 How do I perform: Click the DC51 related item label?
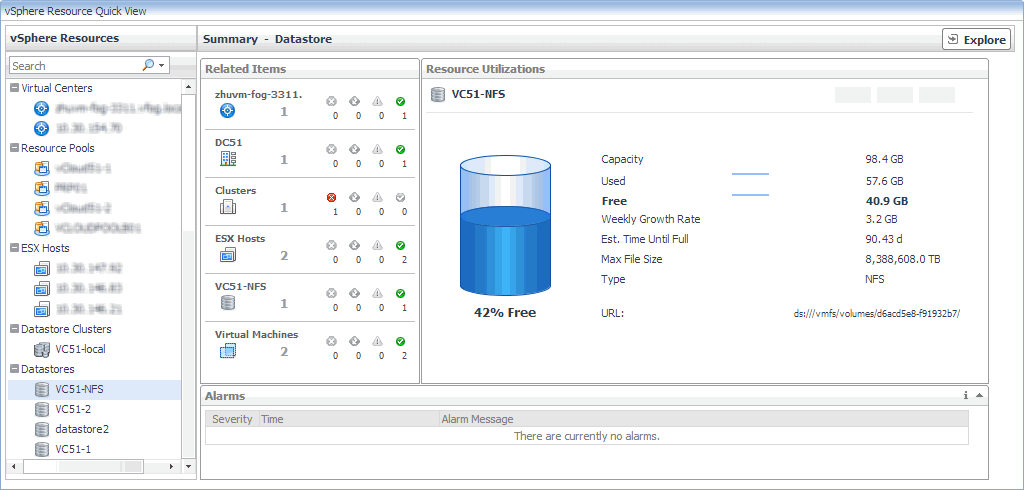229,142
